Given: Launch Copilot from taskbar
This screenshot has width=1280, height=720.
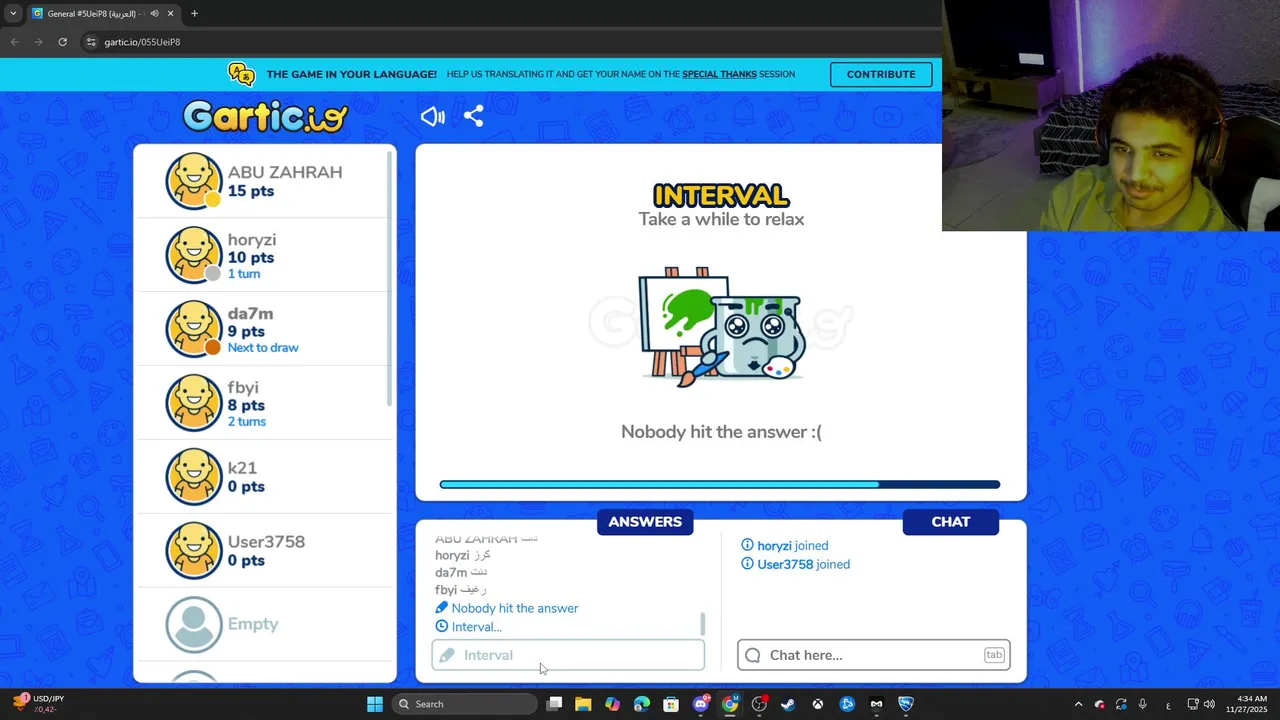Looking at the screenshot, I should 612,704.
